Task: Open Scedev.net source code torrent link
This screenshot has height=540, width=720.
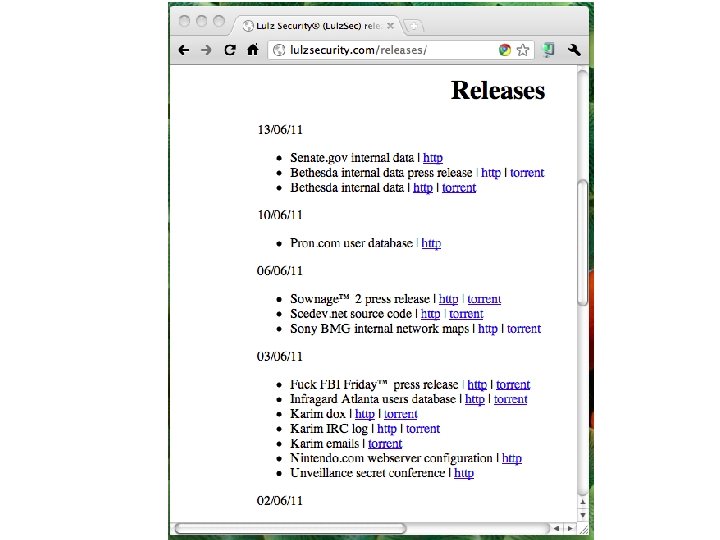Action: (466, 314)
